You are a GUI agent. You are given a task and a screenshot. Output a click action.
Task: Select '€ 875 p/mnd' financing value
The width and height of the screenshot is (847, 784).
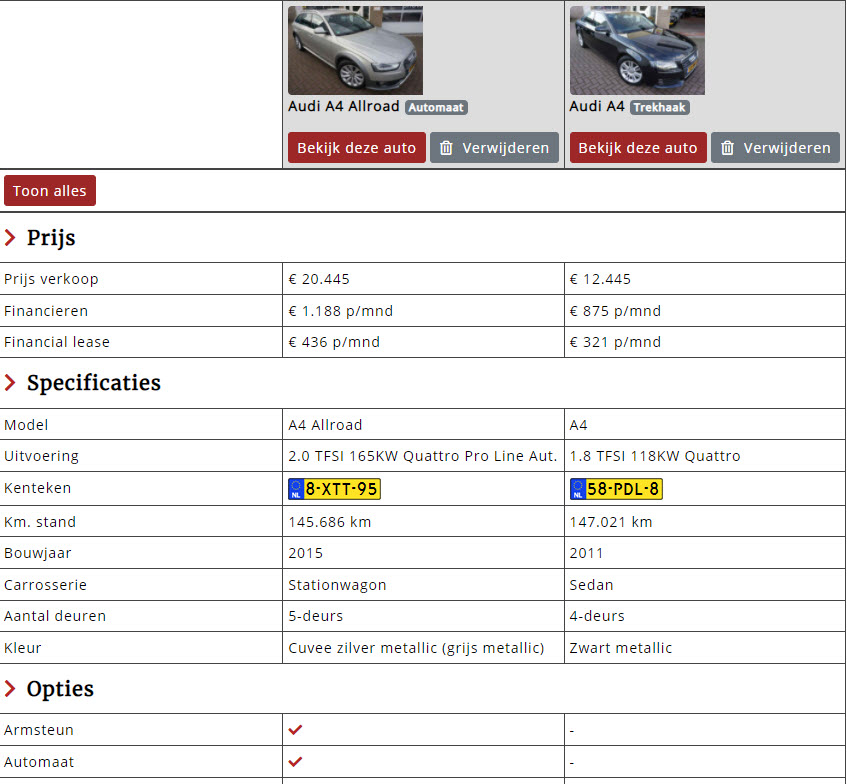pyautogui.click(x=615, y=311)
